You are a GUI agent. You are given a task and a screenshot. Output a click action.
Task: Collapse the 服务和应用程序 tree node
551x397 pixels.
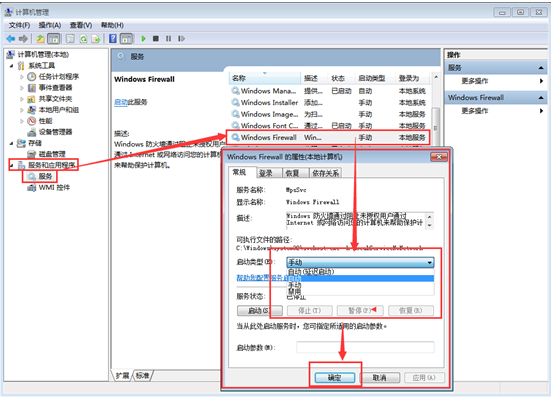(x=12, y=165)
